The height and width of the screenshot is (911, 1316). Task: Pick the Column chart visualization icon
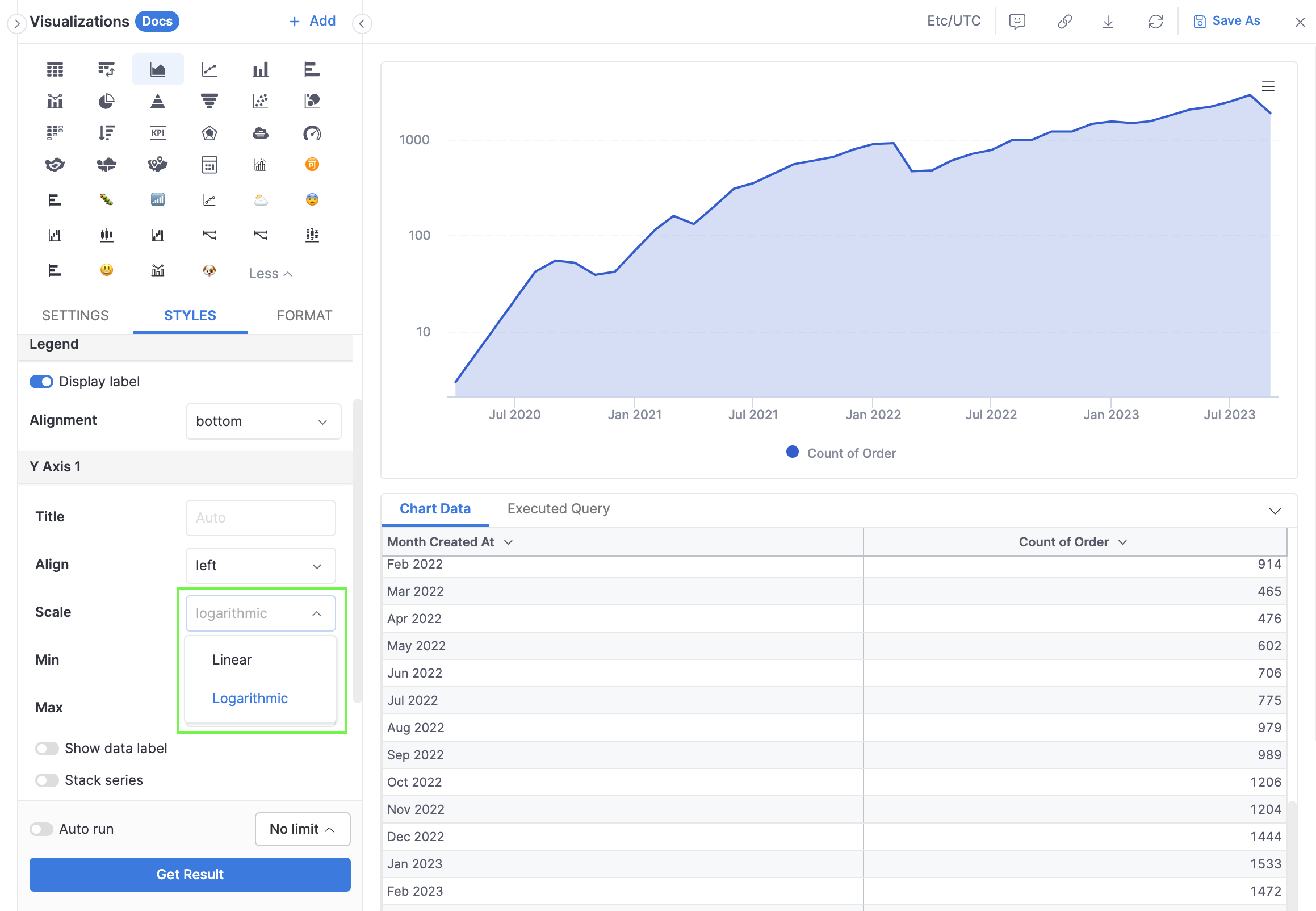click(260, 70)
